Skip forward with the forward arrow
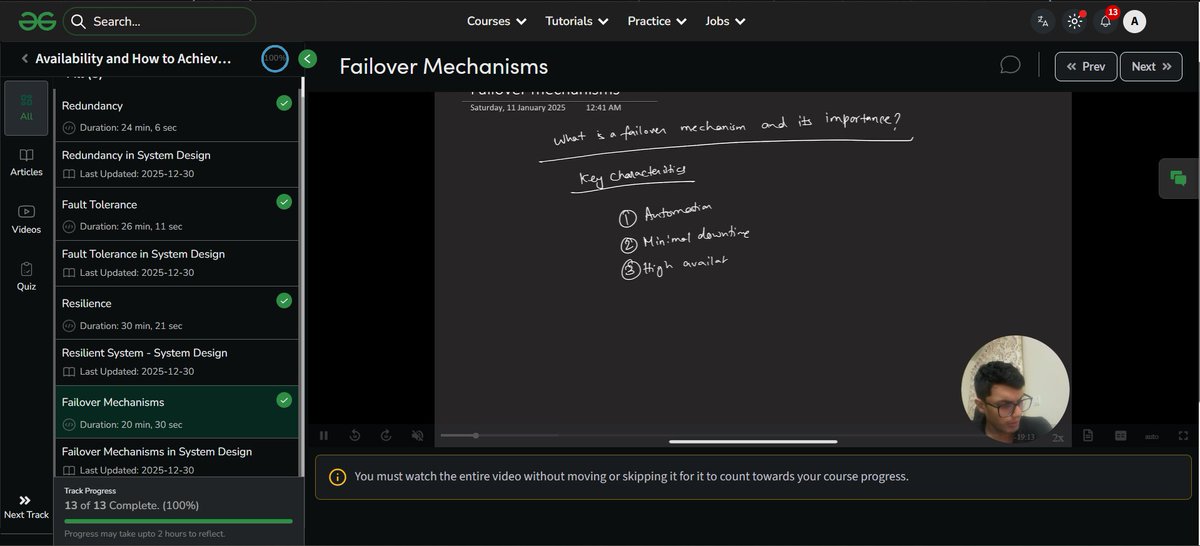The image size is (1200, 546). pyautogui.click(x=386, y=436)
